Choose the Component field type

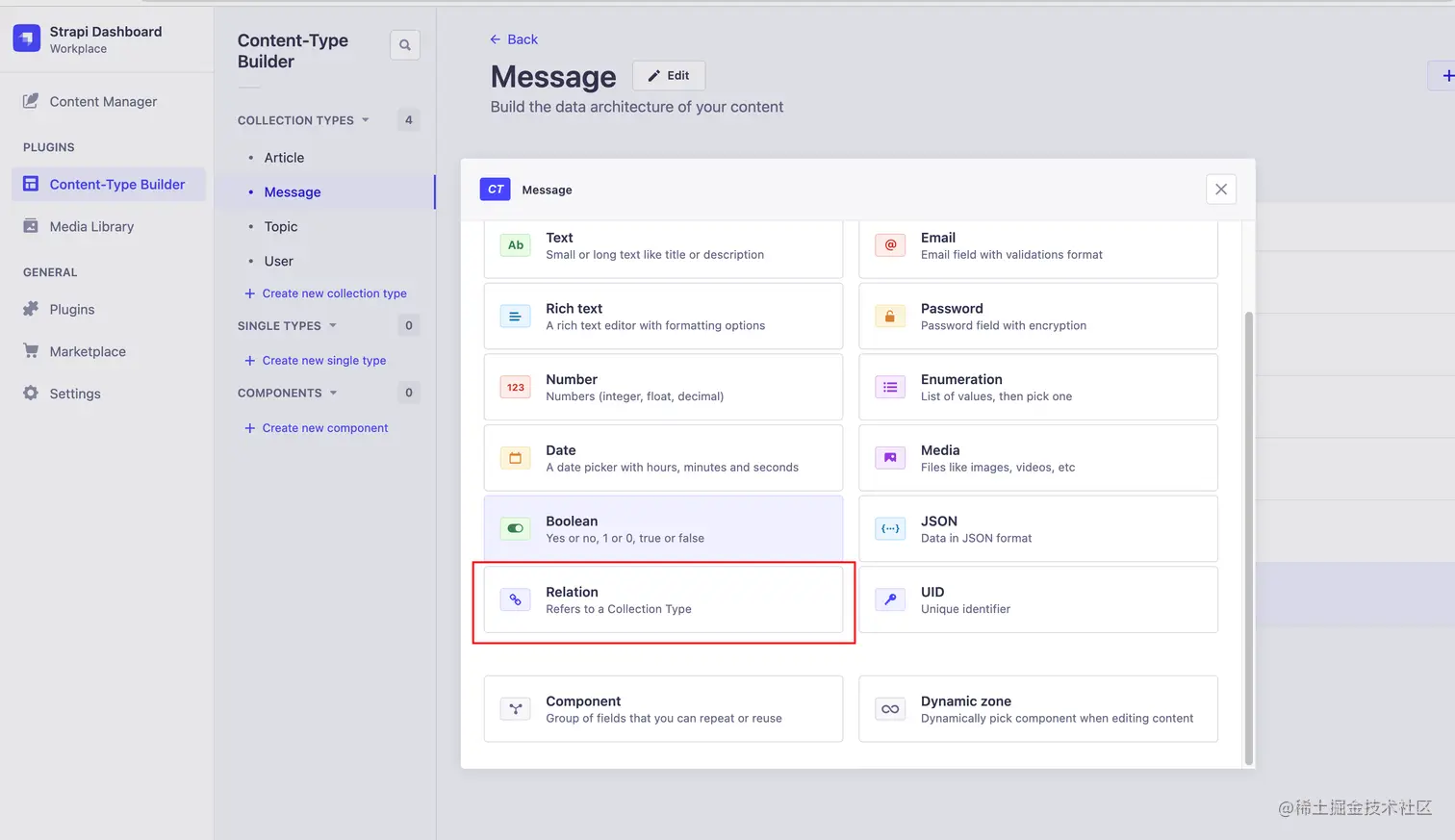click(663, 709)
